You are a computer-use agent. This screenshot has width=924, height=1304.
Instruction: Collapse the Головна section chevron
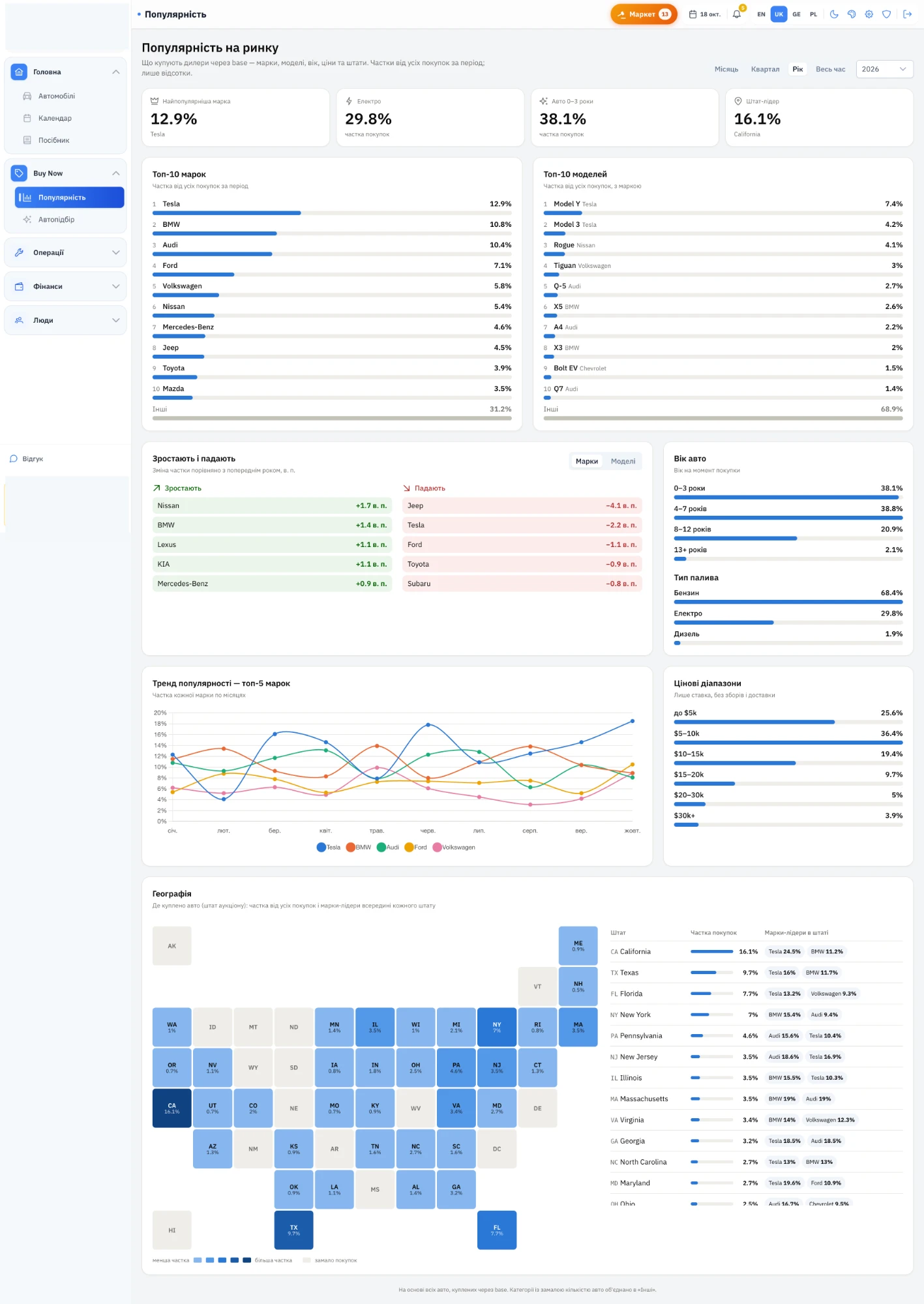click(x=116, y=72)
